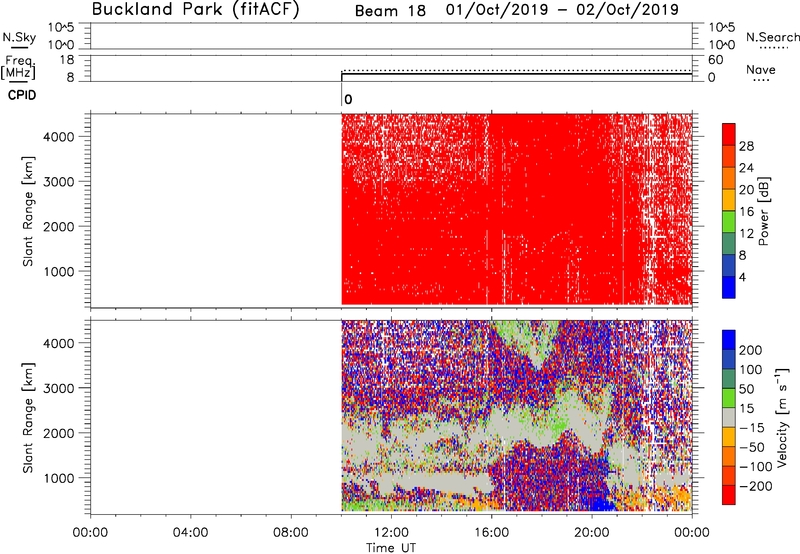
Task: Click the '28' tick on the power colorbar
Action: tap(746, 146)
